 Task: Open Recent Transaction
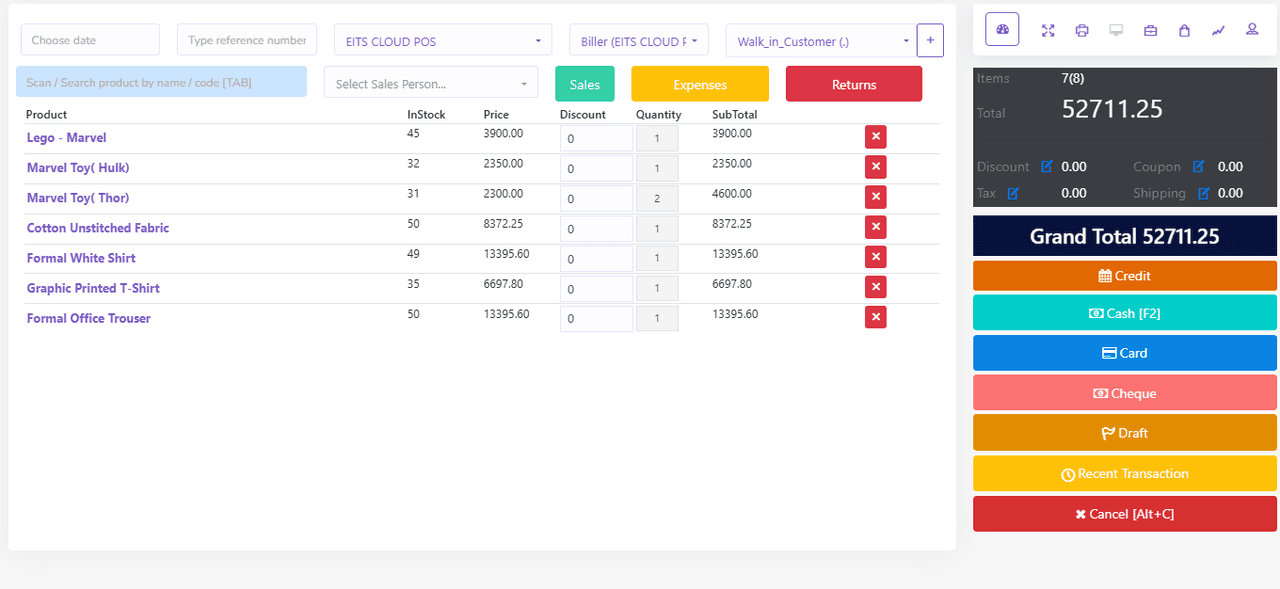point(1125,473)
